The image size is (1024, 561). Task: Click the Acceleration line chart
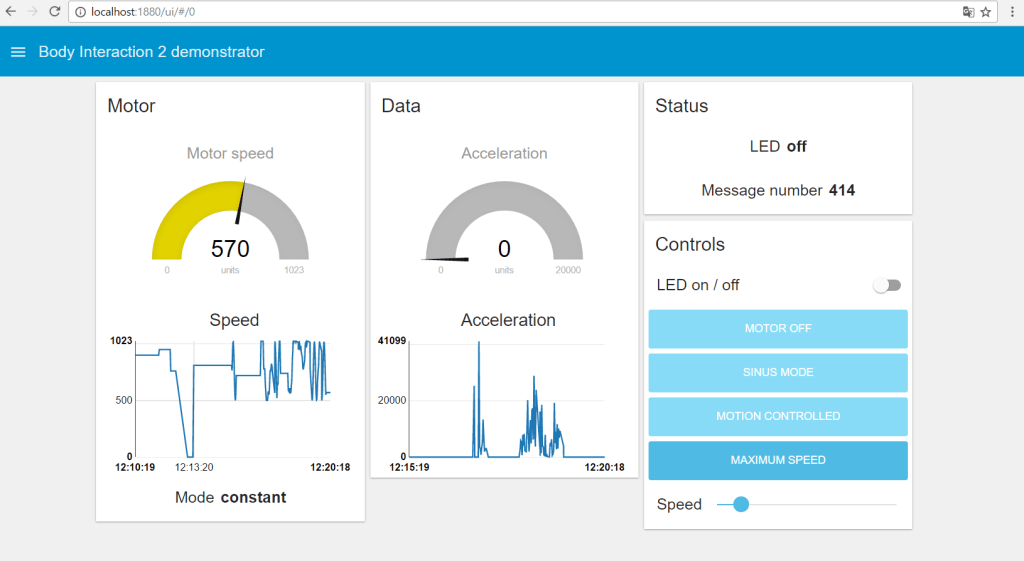(505, 398)
